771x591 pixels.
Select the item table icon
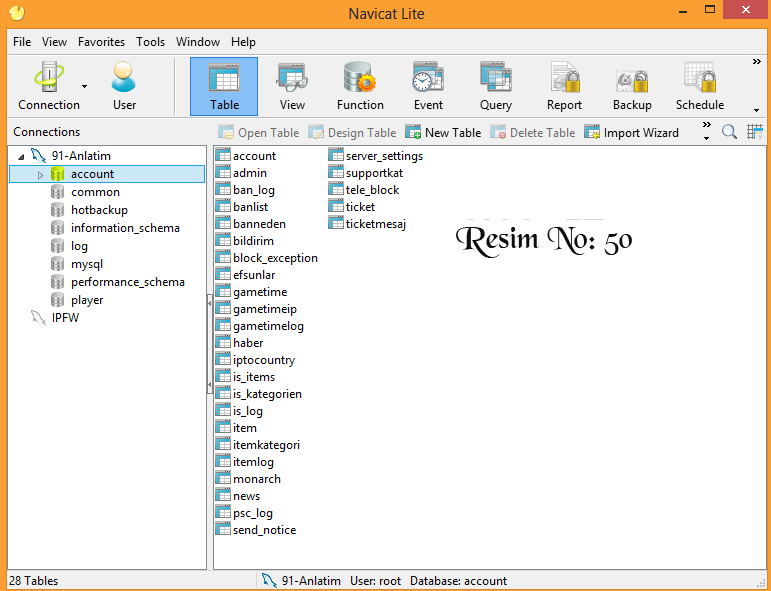(x=223, y=427)
